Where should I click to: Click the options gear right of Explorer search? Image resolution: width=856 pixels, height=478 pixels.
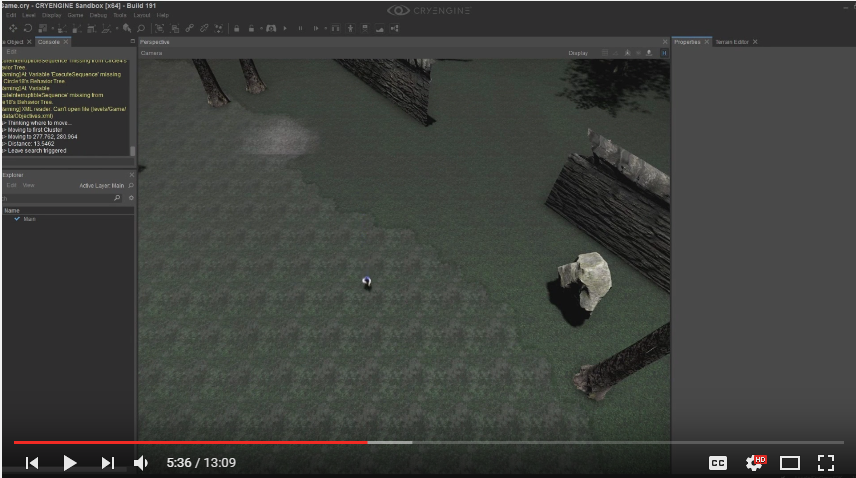(131, 198)
